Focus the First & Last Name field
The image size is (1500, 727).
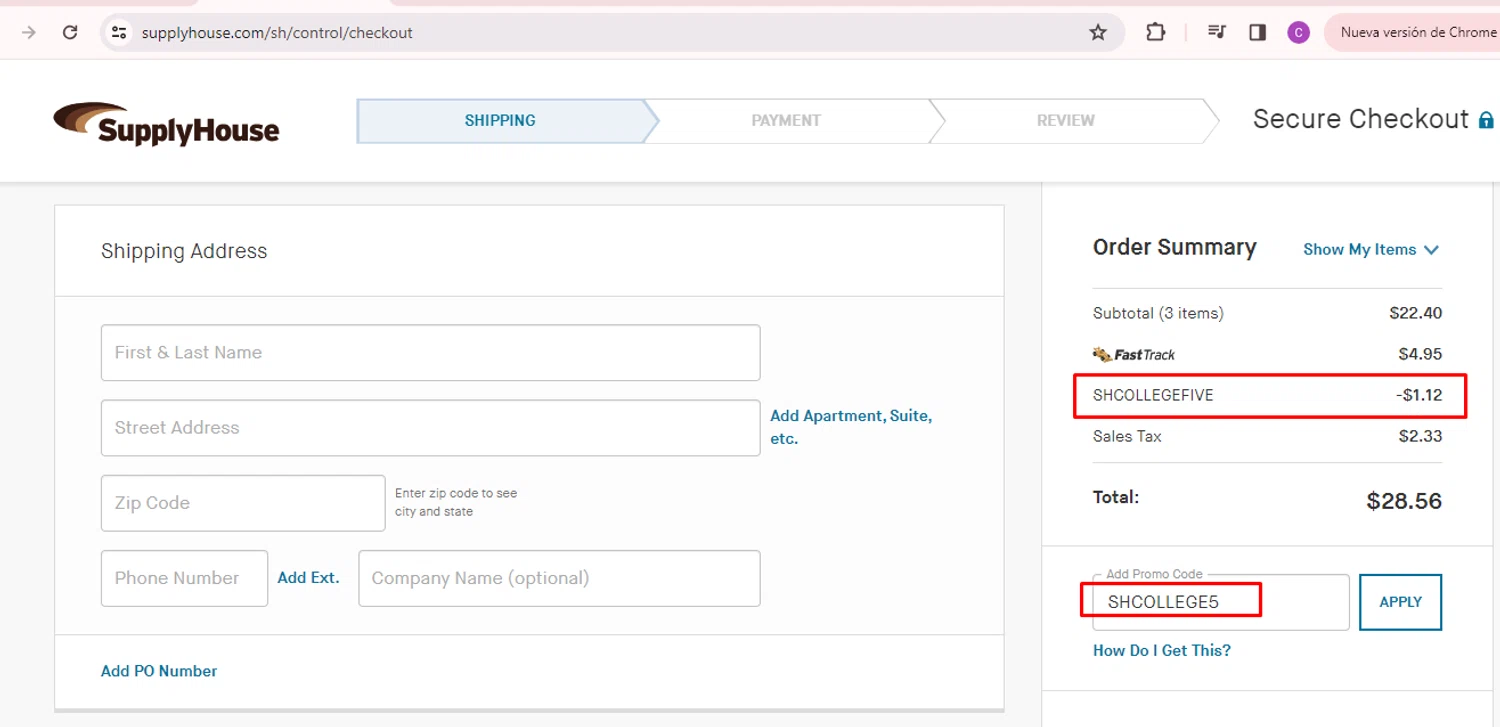[x=430, y=352]
